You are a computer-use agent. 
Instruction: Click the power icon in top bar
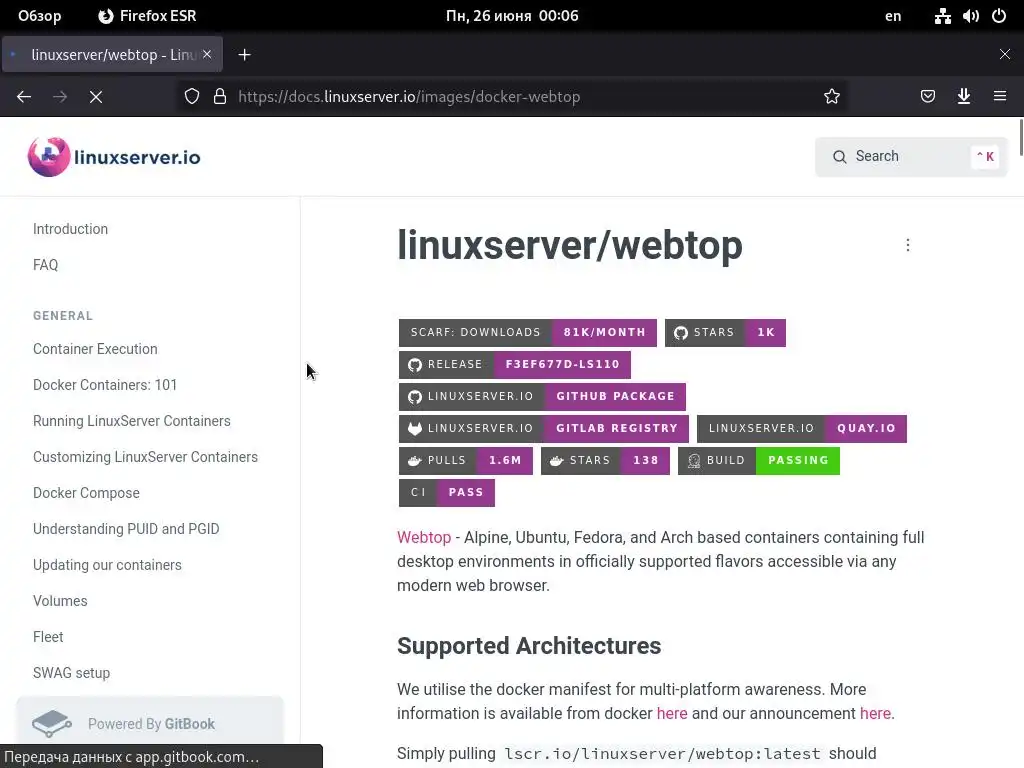999,16
